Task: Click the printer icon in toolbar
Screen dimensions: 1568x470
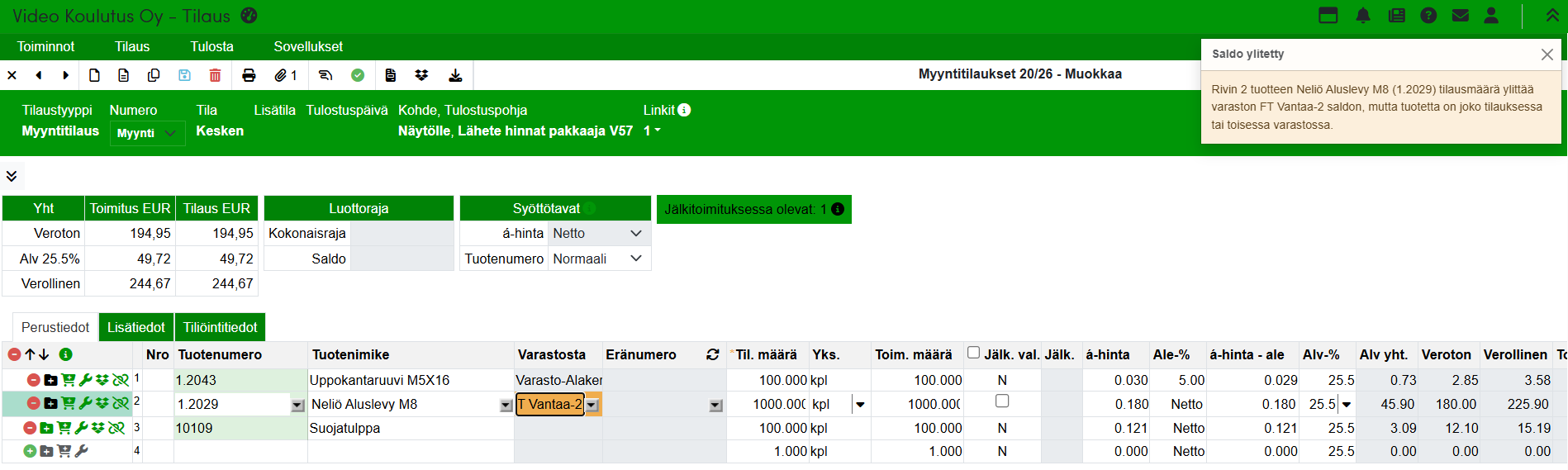Action: click(249, 75)
